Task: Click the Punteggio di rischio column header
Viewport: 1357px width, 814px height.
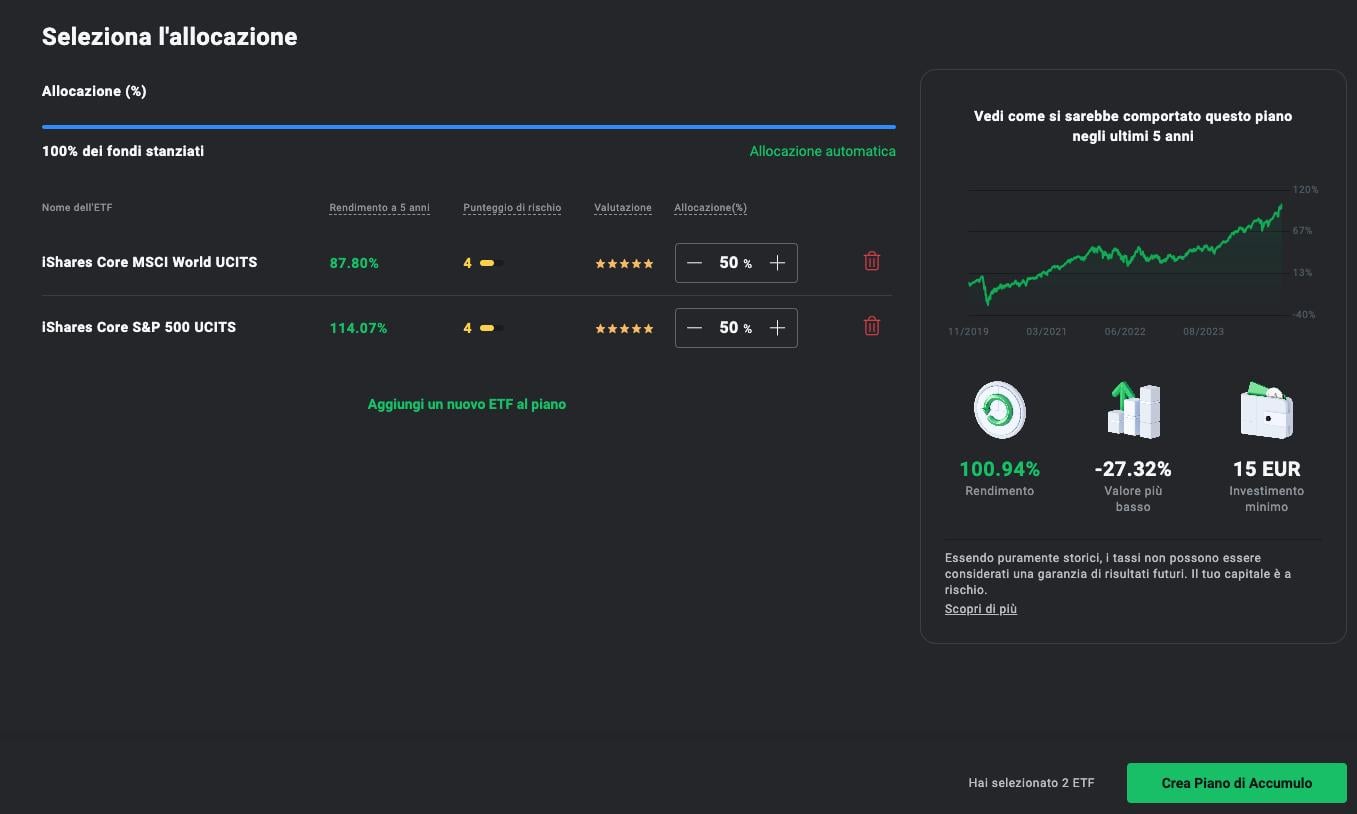Action: coord(512,208)
